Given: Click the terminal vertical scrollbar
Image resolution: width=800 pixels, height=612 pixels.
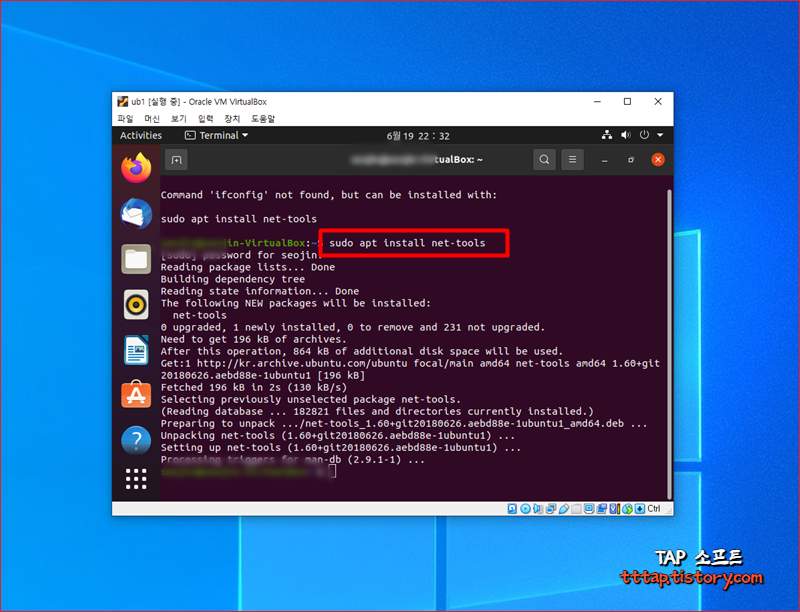Looking at the screenshot, I should click(x=669, y=344).
